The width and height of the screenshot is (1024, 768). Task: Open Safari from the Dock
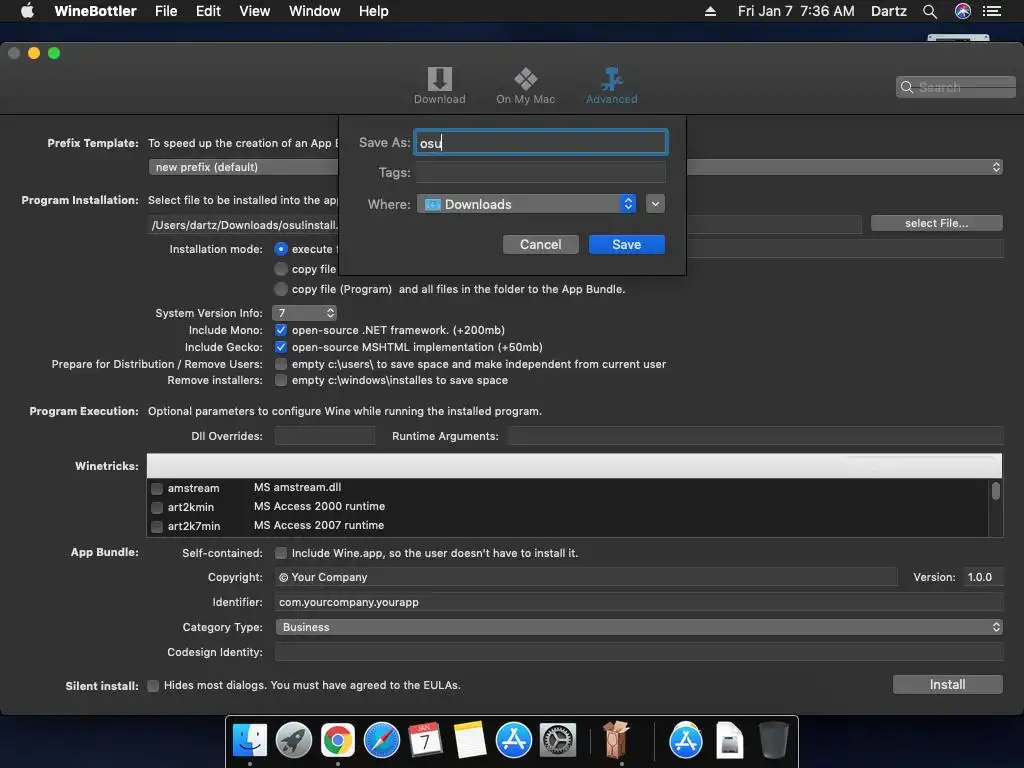pos(381,740)
